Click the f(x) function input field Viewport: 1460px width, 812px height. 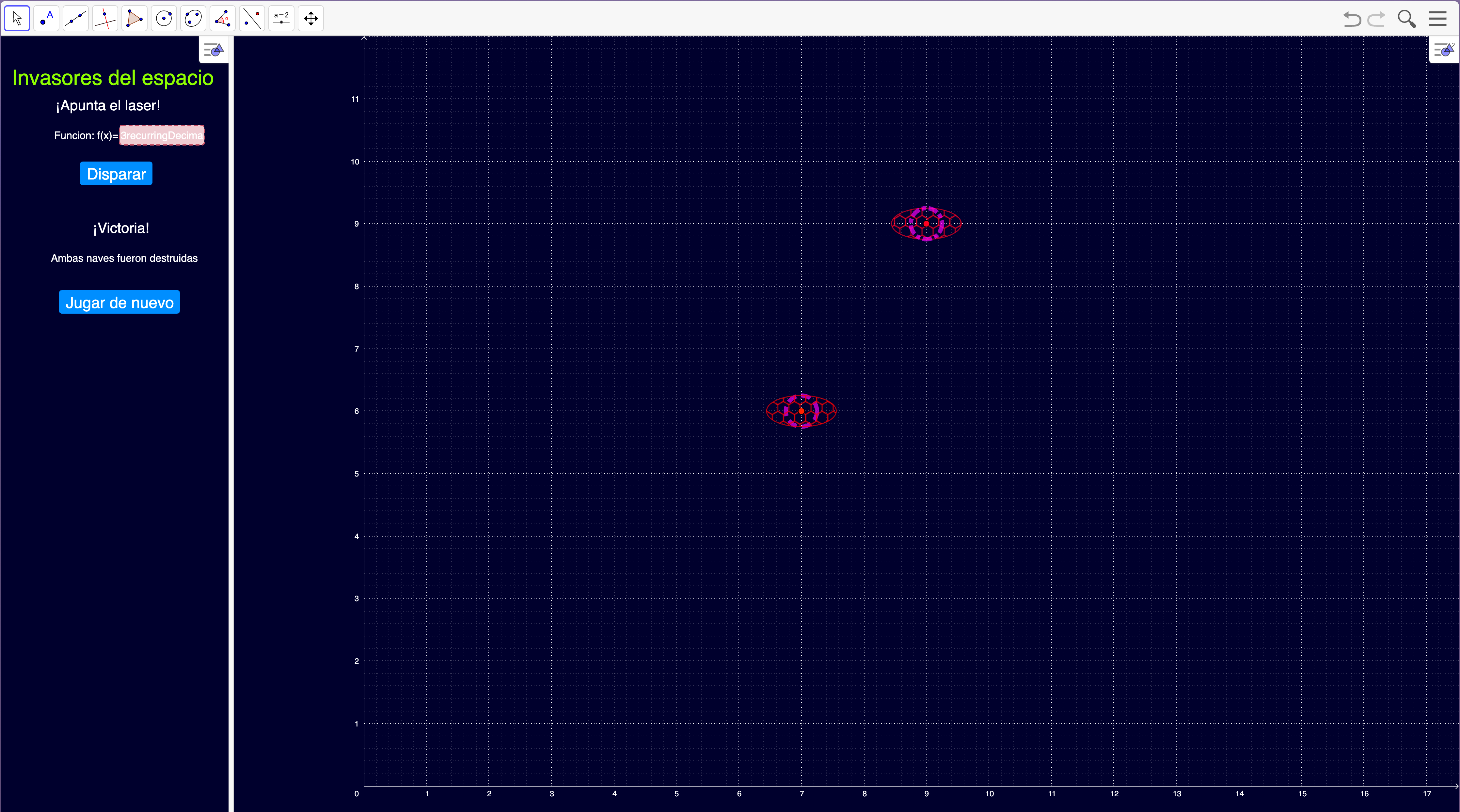pos(162,135)
